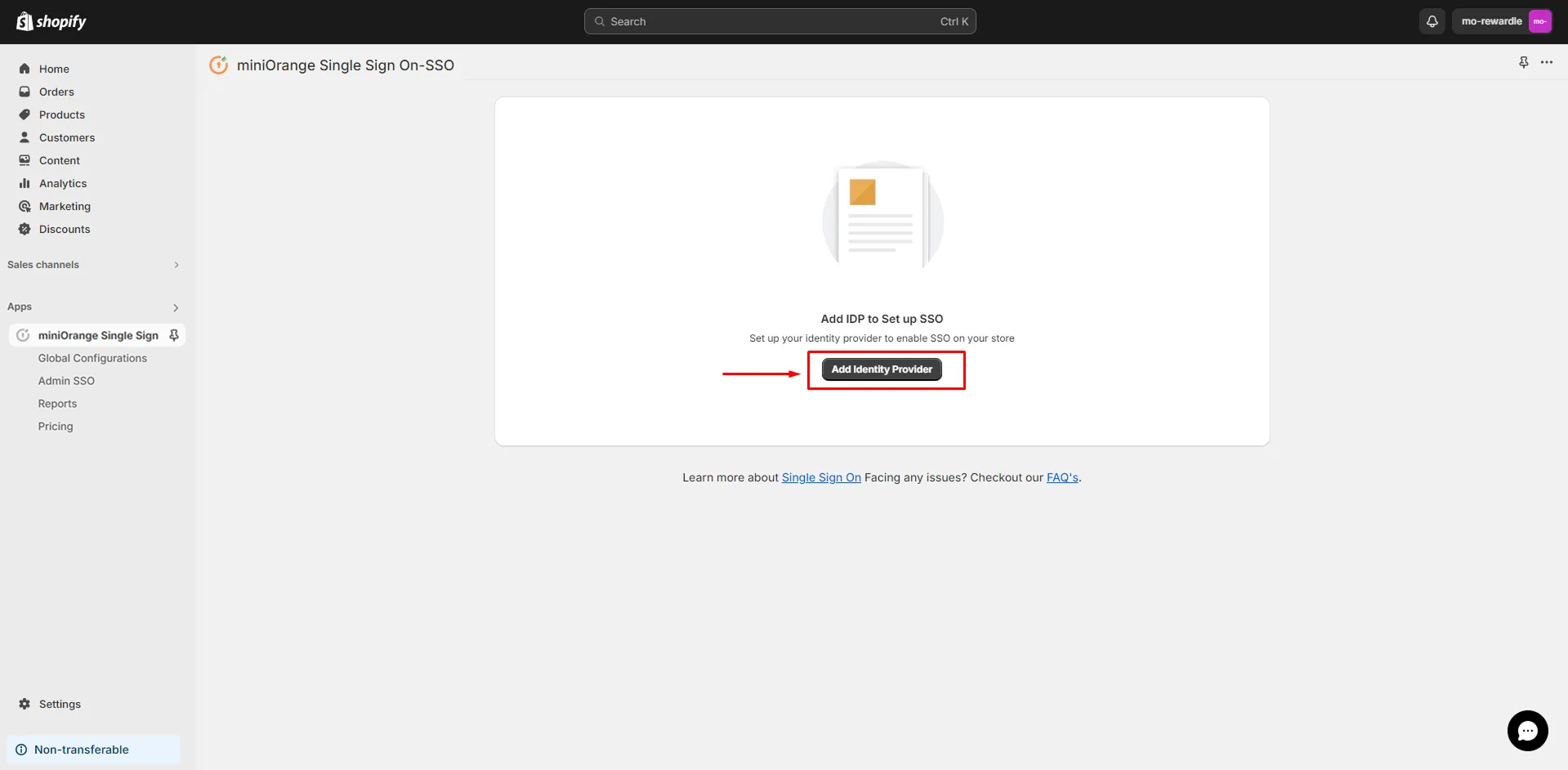1568x770 pixels.
Task: Select Admin SSO from app menu
Action: (x=66, y=381)
